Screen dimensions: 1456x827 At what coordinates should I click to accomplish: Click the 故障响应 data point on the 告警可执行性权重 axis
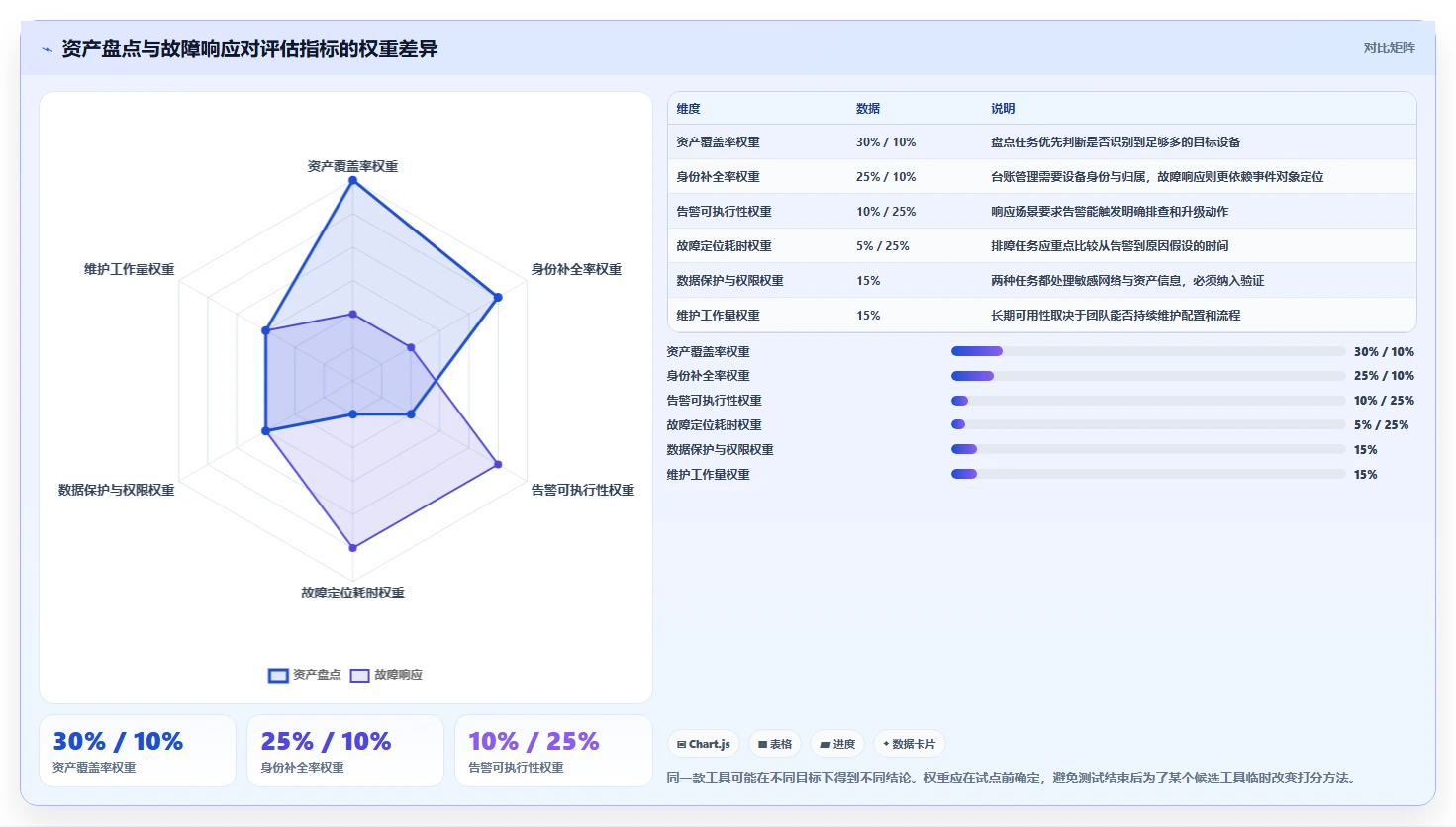tap(498, 464)
